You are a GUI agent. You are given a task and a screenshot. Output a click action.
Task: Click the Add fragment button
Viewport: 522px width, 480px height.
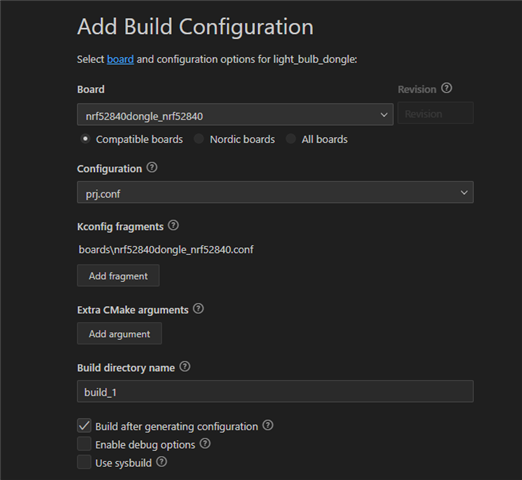pos(118,276)
